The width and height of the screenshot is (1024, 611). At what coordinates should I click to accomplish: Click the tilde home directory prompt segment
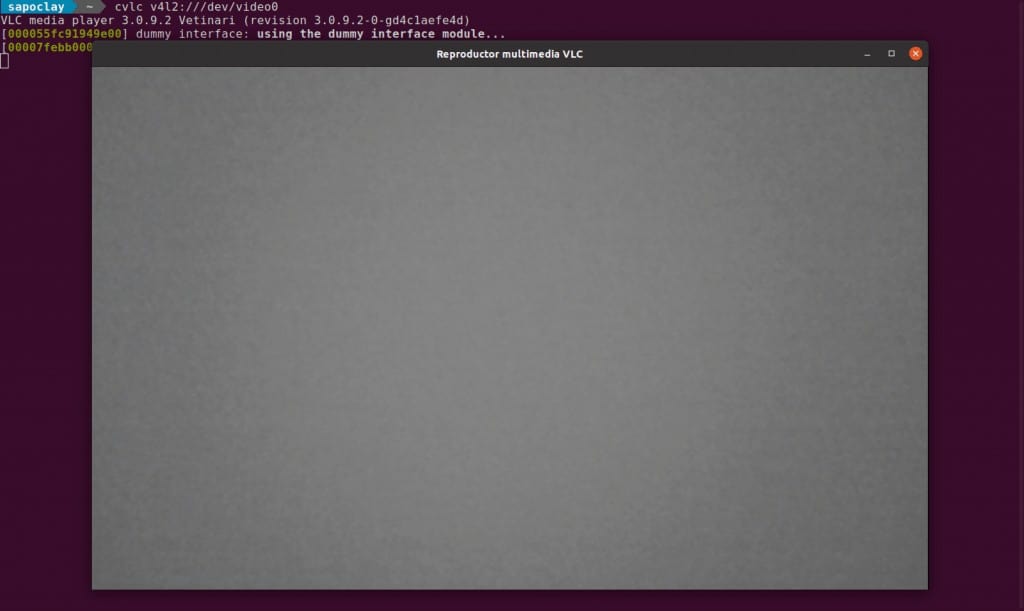[x=89, y=7]
